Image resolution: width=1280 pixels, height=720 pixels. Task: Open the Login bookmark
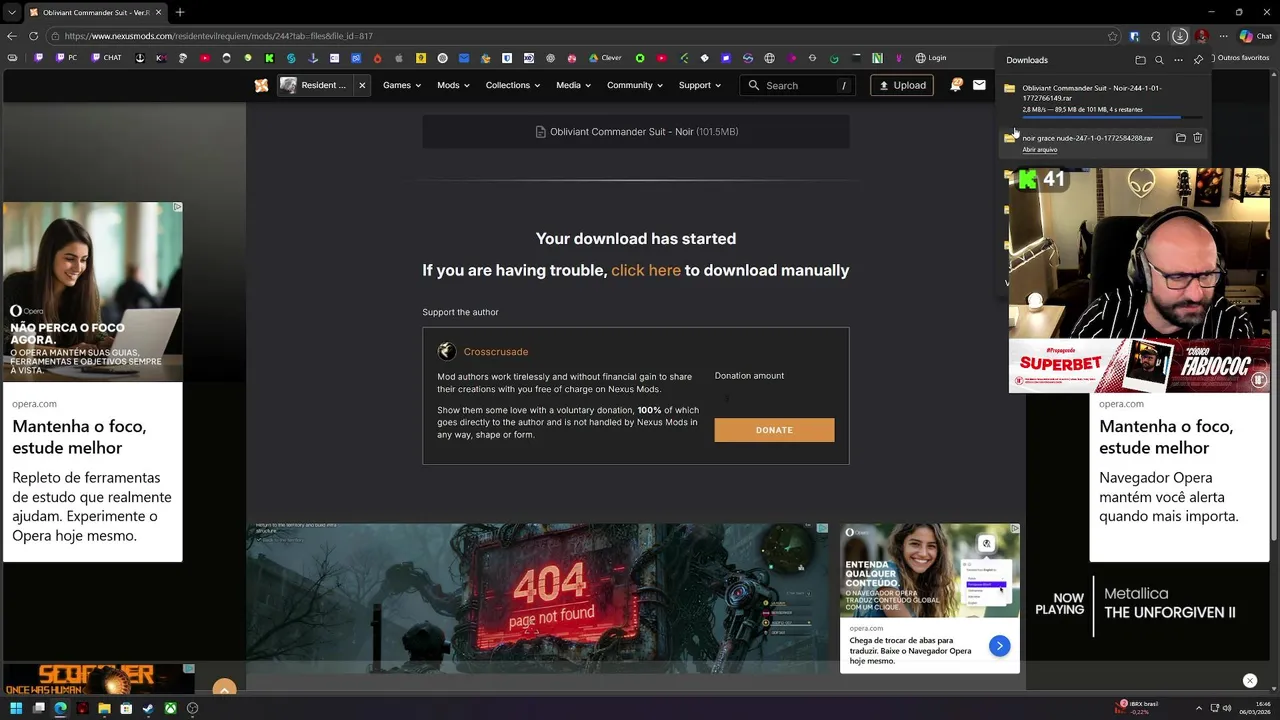(930, 58)
